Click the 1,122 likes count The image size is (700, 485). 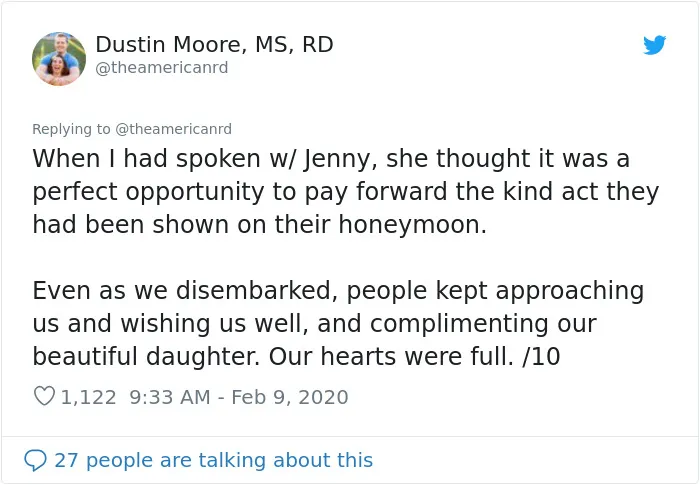[88, 397]
